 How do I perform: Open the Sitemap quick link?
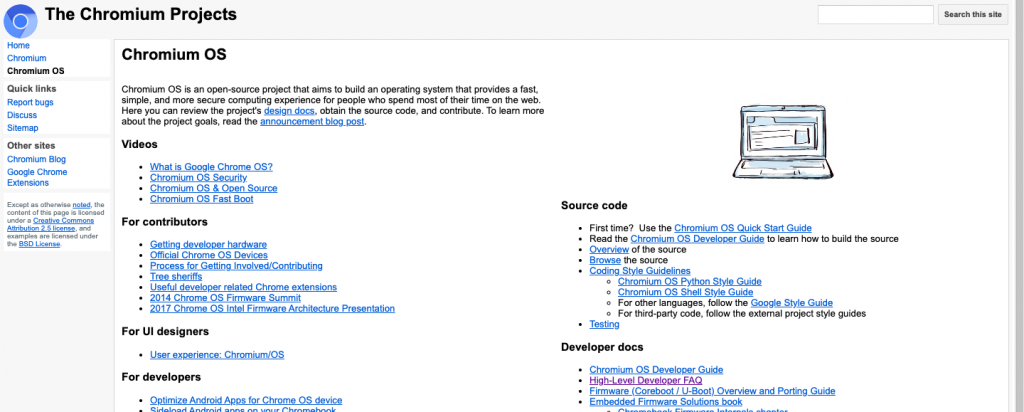pyautogui.click(x=23, y=128)
